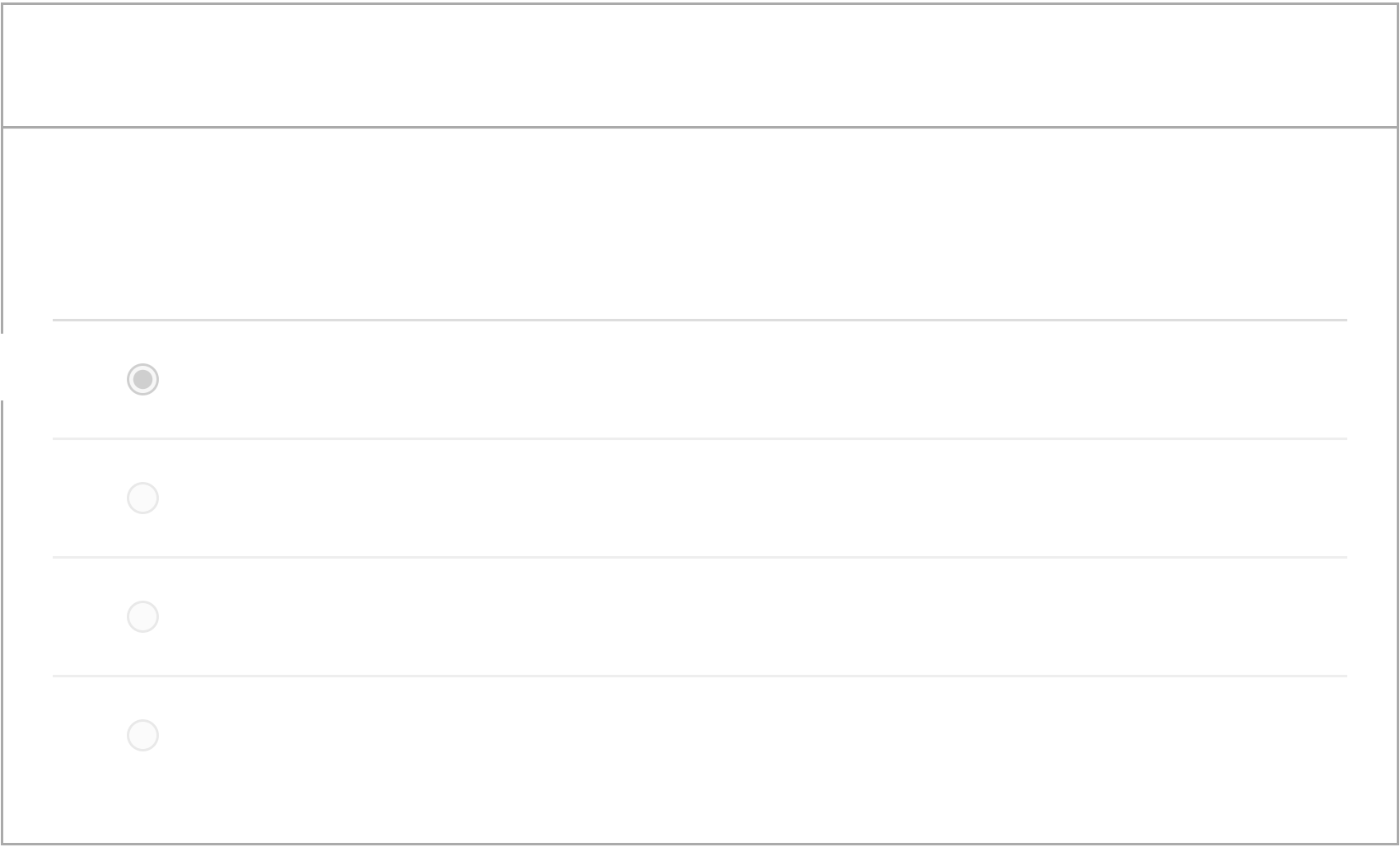Click the already-selected filled radio button
This screenshot has width=1400, height=847.
point(142,379)
